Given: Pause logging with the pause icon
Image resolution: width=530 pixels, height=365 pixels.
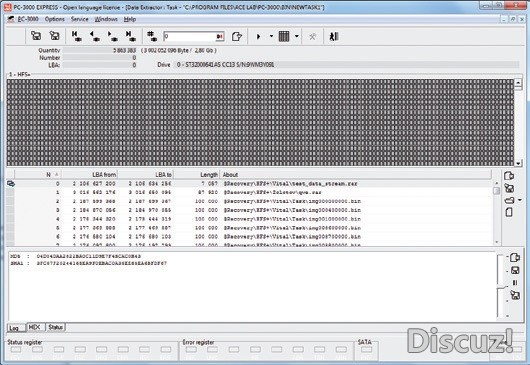Looking at the screenshot, I should coord(515,283).
